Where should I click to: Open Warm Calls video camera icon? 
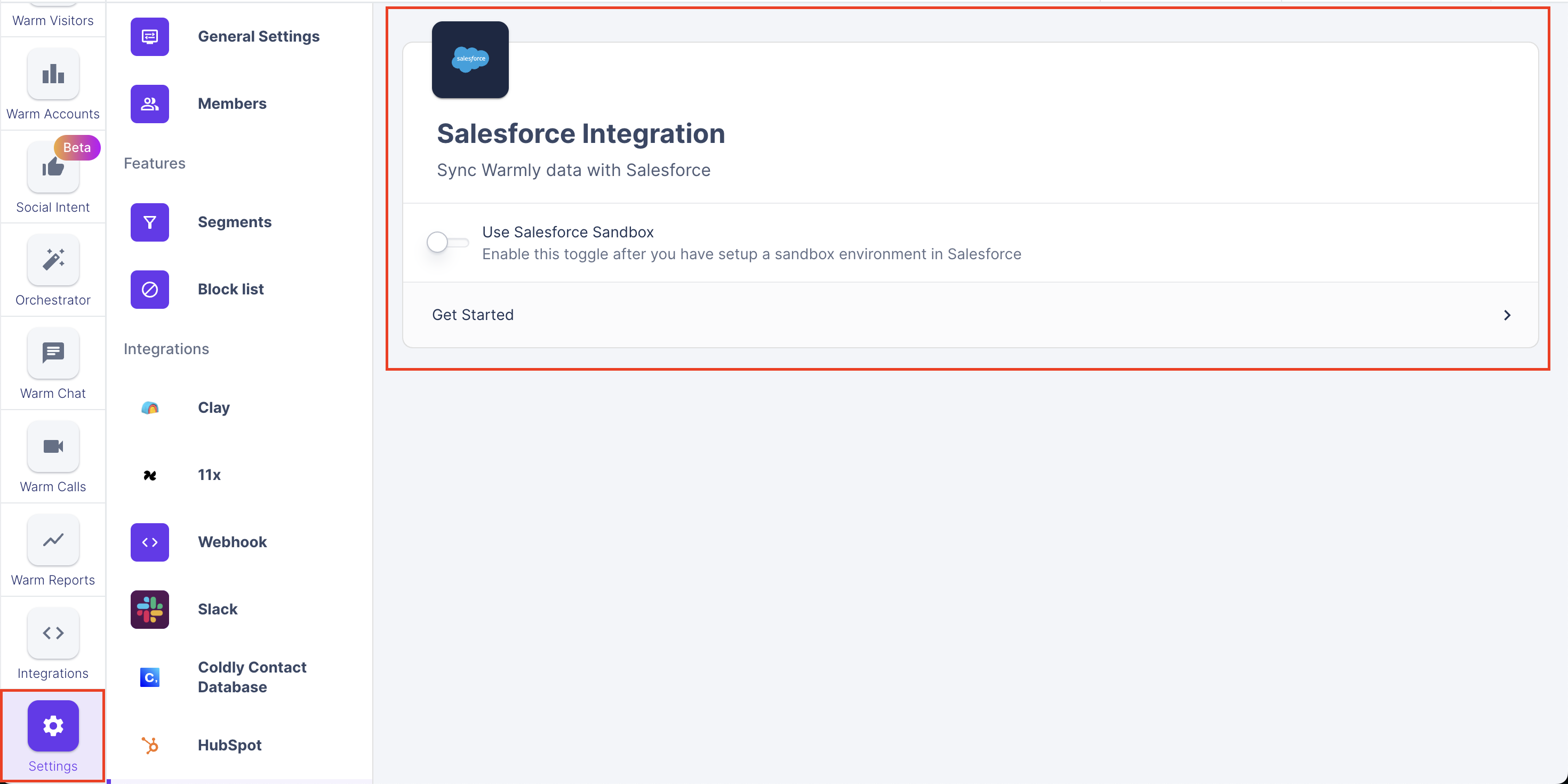[53, 446]
